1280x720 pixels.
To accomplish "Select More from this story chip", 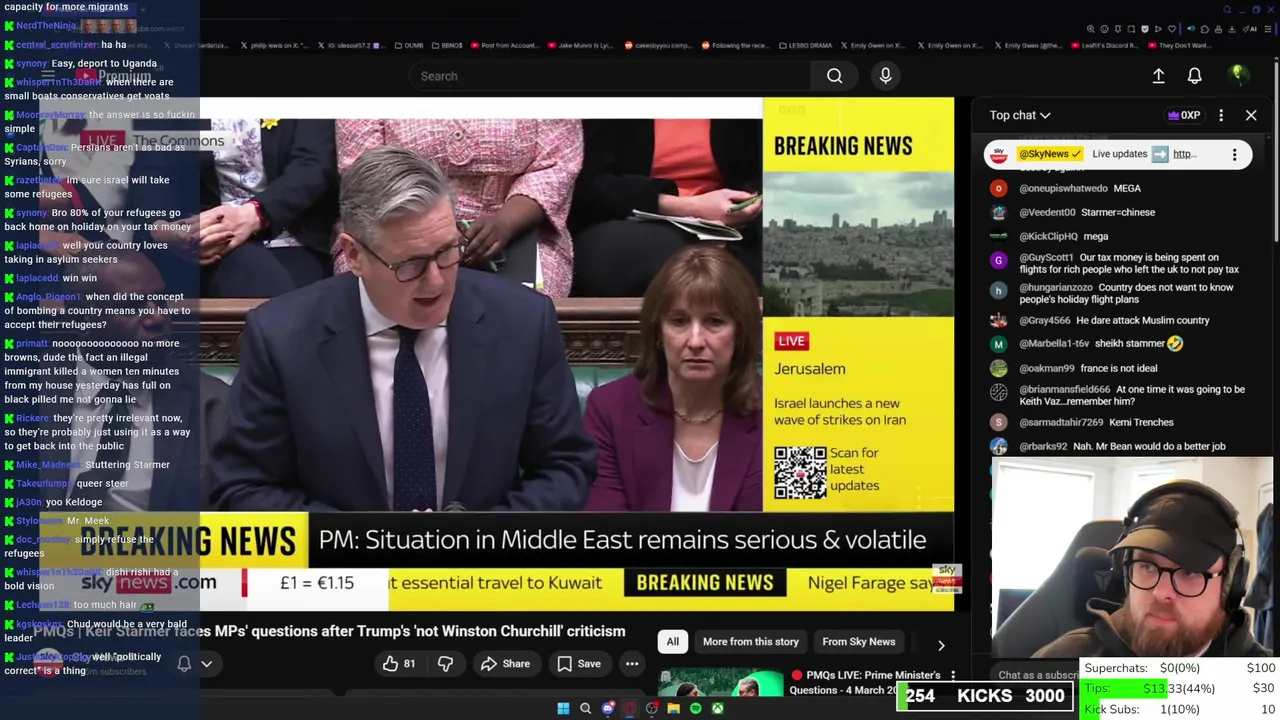I will pos(750,642).
